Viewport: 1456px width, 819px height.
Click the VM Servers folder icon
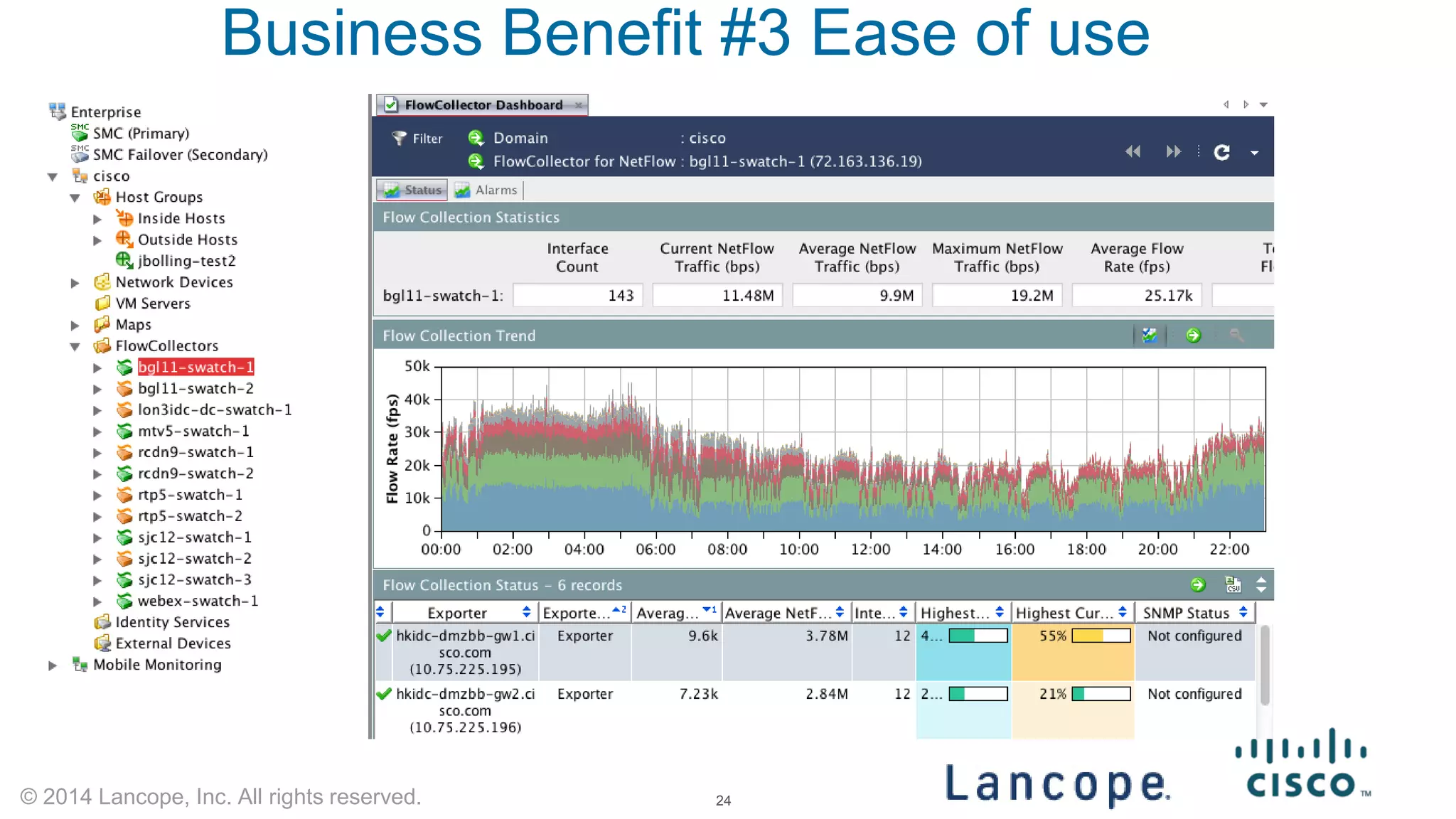pyautogui.click(x=102, y=304)
